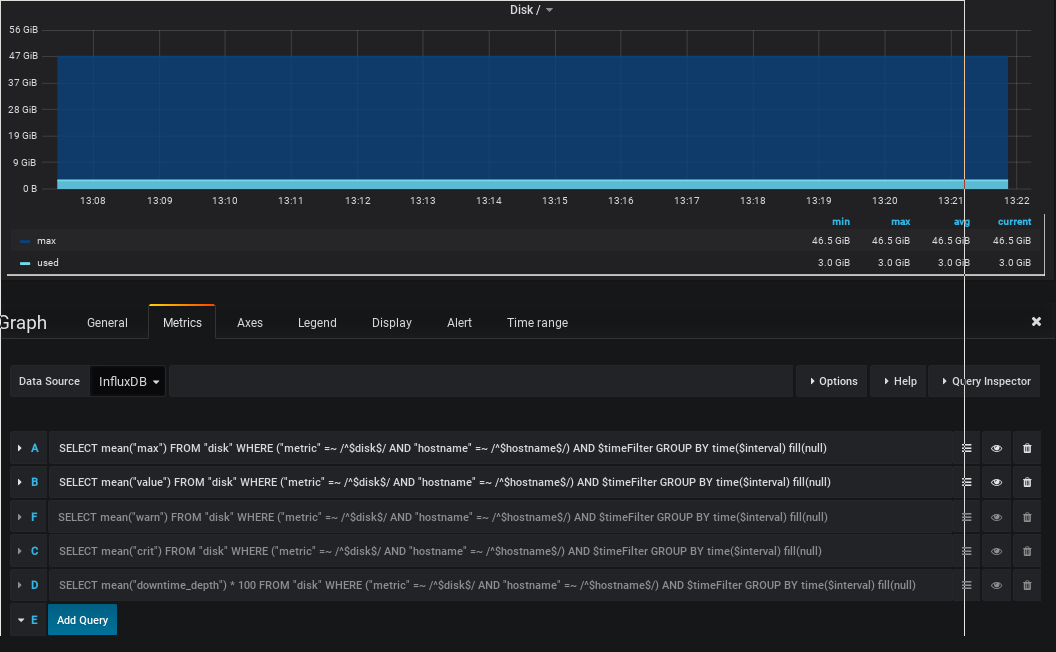Screen dimensions: 1056x652
Task: Show hidden query D via eye icon
Action: (x=996, y=585)
